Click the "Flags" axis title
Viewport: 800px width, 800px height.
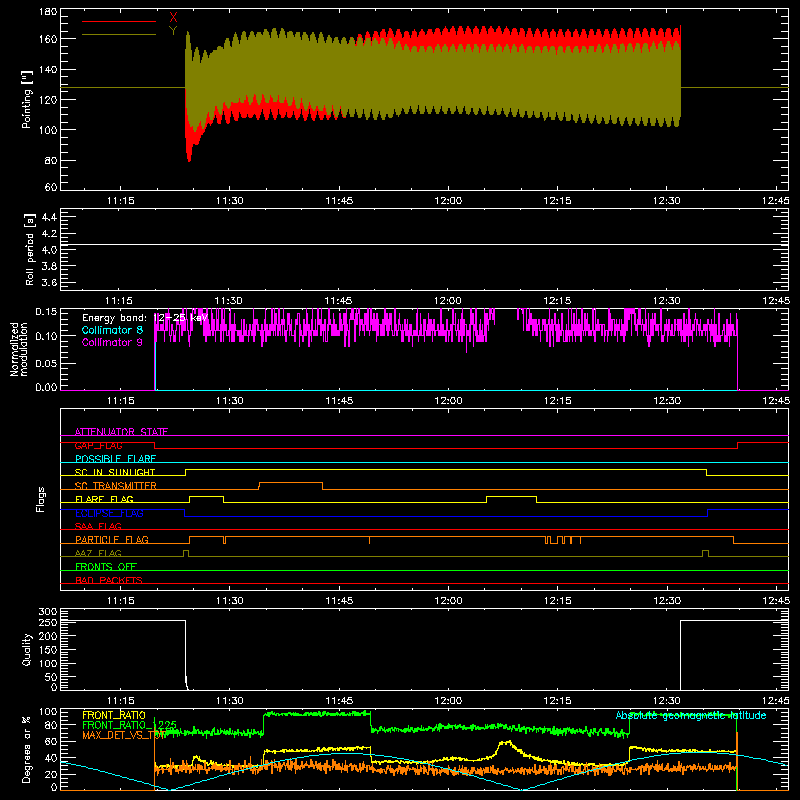click(40, 499)
